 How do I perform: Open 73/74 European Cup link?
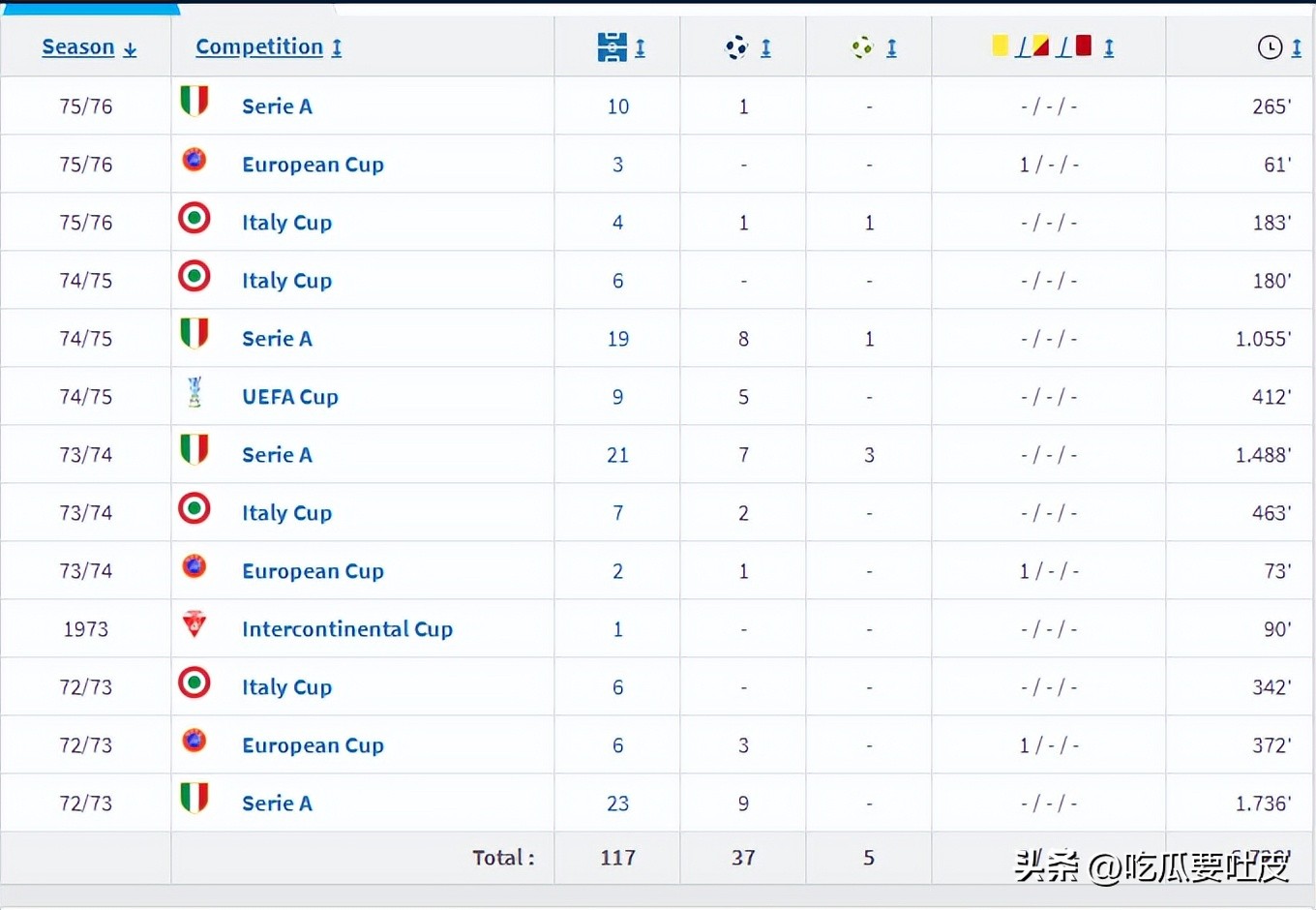pos(313,571)
